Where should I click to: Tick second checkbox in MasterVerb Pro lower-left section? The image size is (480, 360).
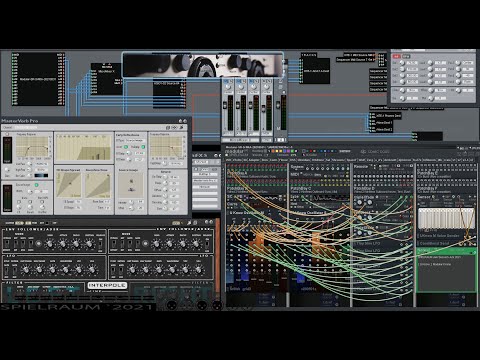[x=30, y=202]
